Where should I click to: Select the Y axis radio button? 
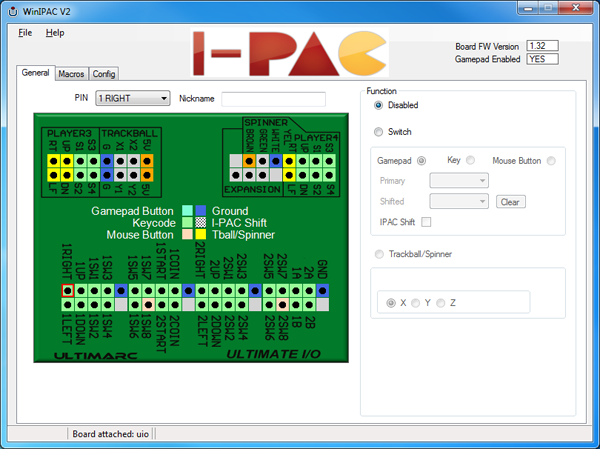pos(415,303)
